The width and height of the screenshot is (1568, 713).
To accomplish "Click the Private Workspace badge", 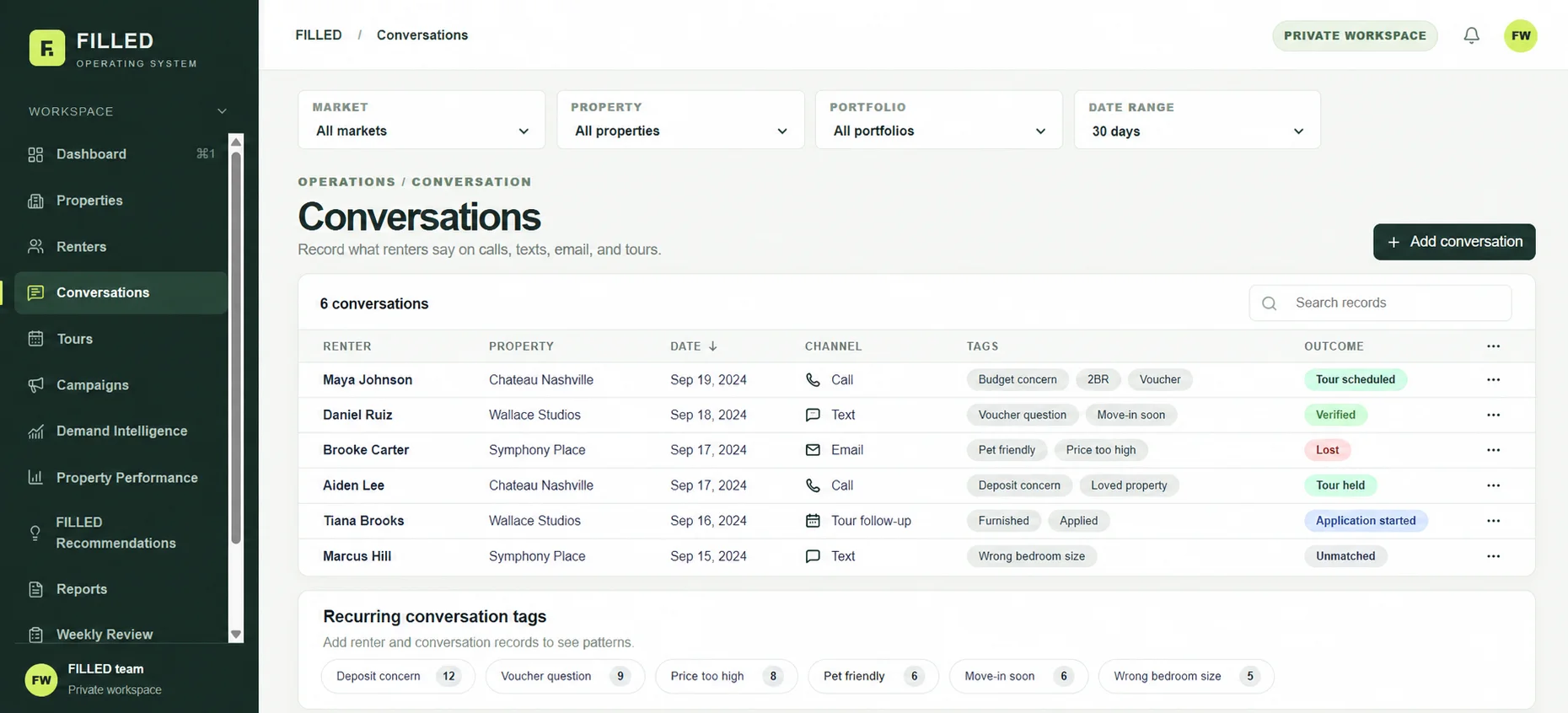I will pyautogui.click(x=1355, y=35).
